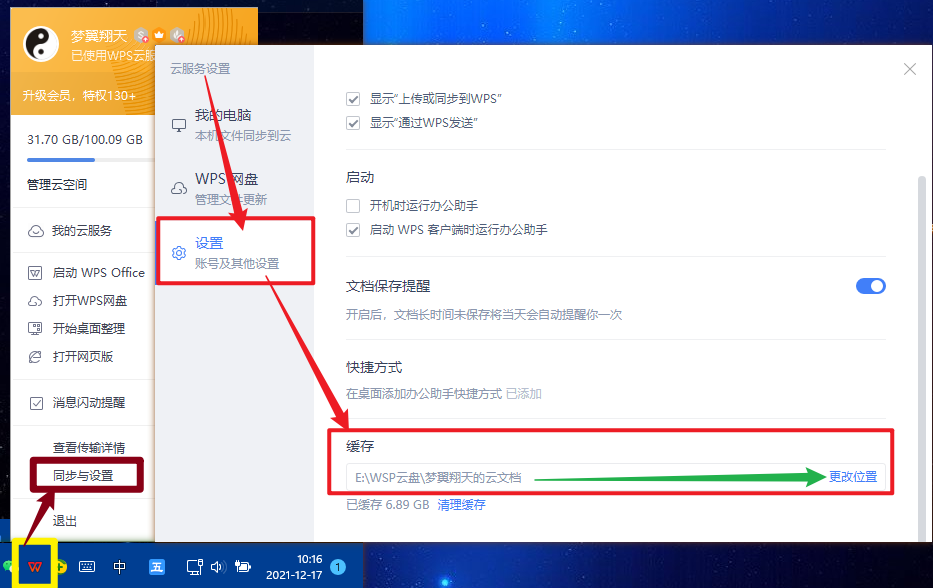The image size is (933, 588).
Task: Click the touch keyboard tray icon
Action: [x=87, y=567]
